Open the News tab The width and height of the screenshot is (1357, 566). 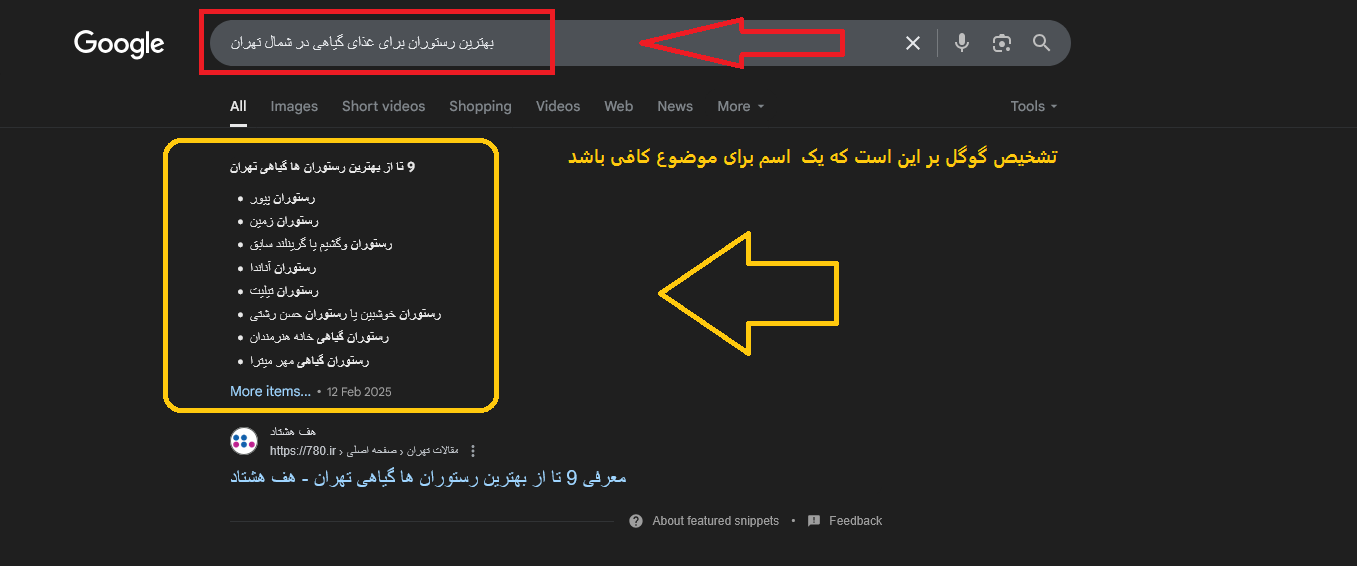click(675, 106)
